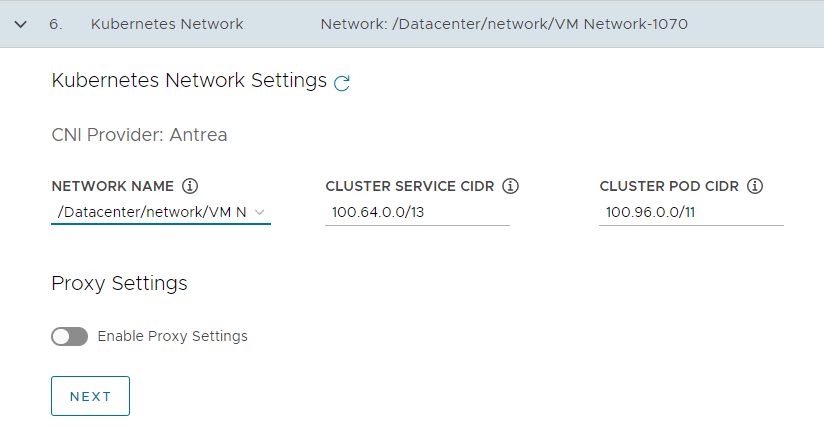Show info for Cluster Service CIDR
Viewport: 824px width, 435px height.
click(510, 186)
